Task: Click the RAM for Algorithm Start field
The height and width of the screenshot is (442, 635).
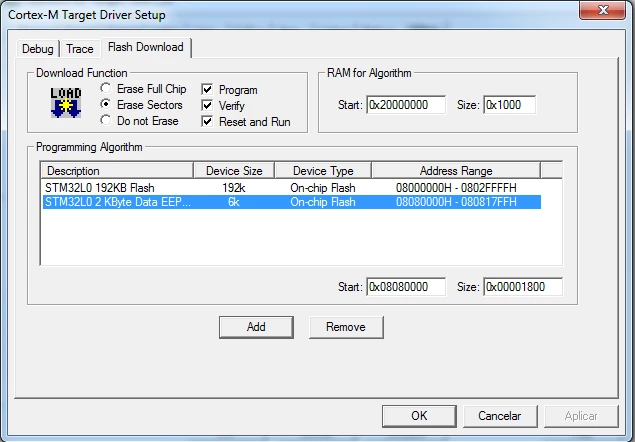Action: (x=406, y=105)
